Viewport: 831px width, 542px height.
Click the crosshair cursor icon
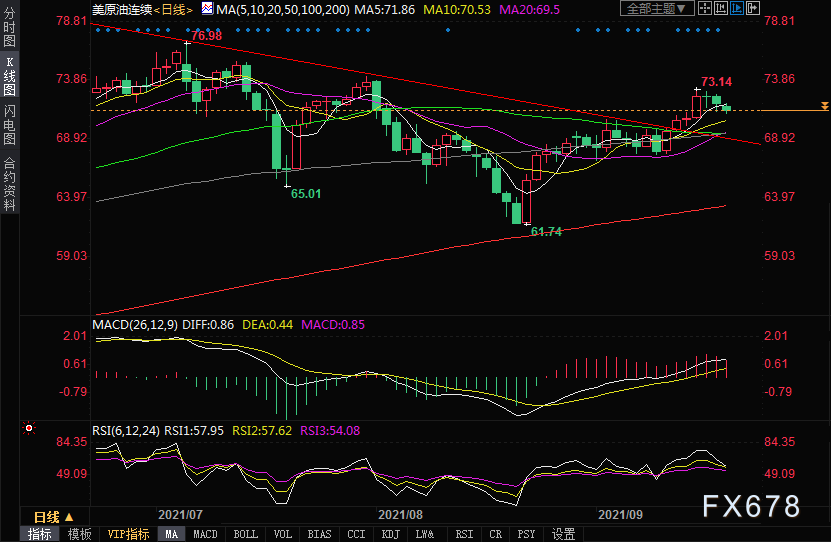point(705,8)
